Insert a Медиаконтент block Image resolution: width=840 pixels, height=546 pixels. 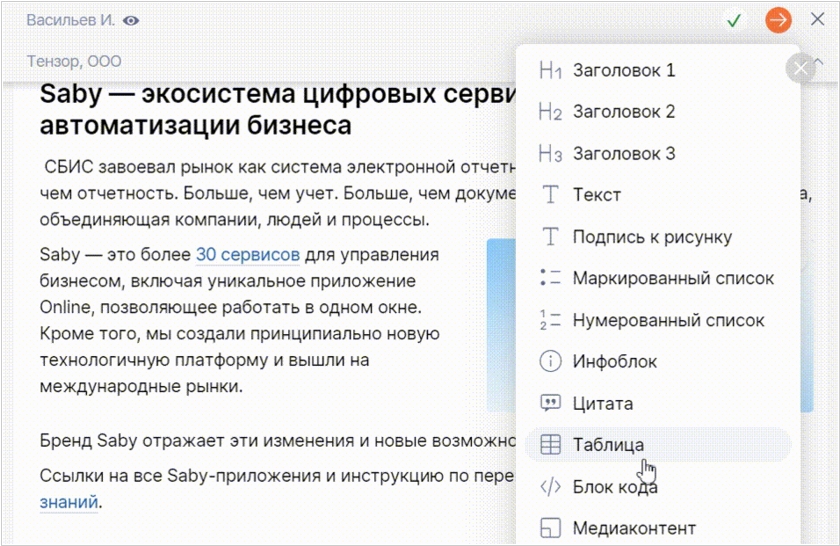(x=658, y=528)
